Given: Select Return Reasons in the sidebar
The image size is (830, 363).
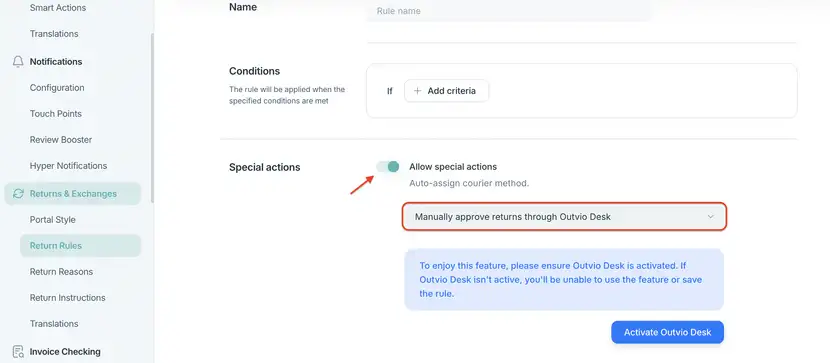Looking at the screenshot, I should (61, 271).
